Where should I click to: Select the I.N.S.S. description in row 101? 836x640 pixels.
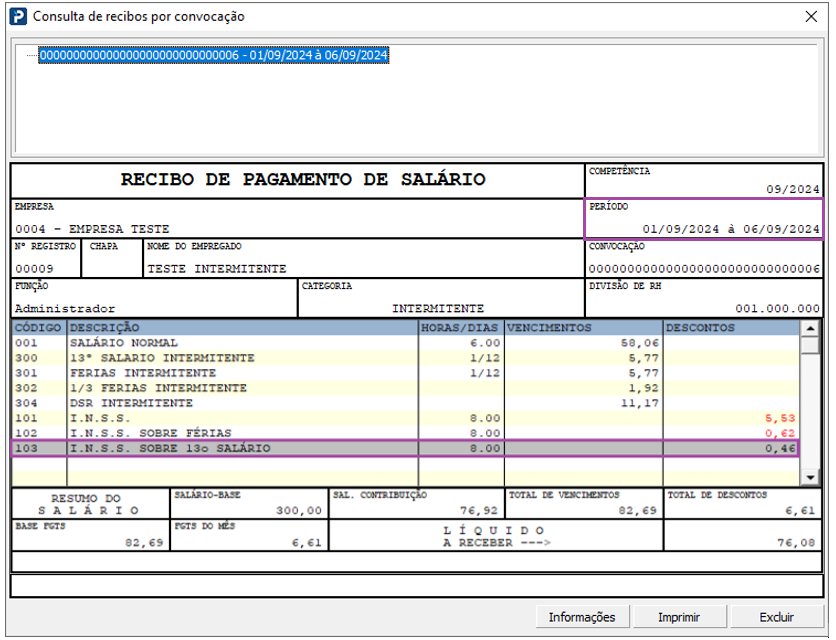[x=100, y=418]
